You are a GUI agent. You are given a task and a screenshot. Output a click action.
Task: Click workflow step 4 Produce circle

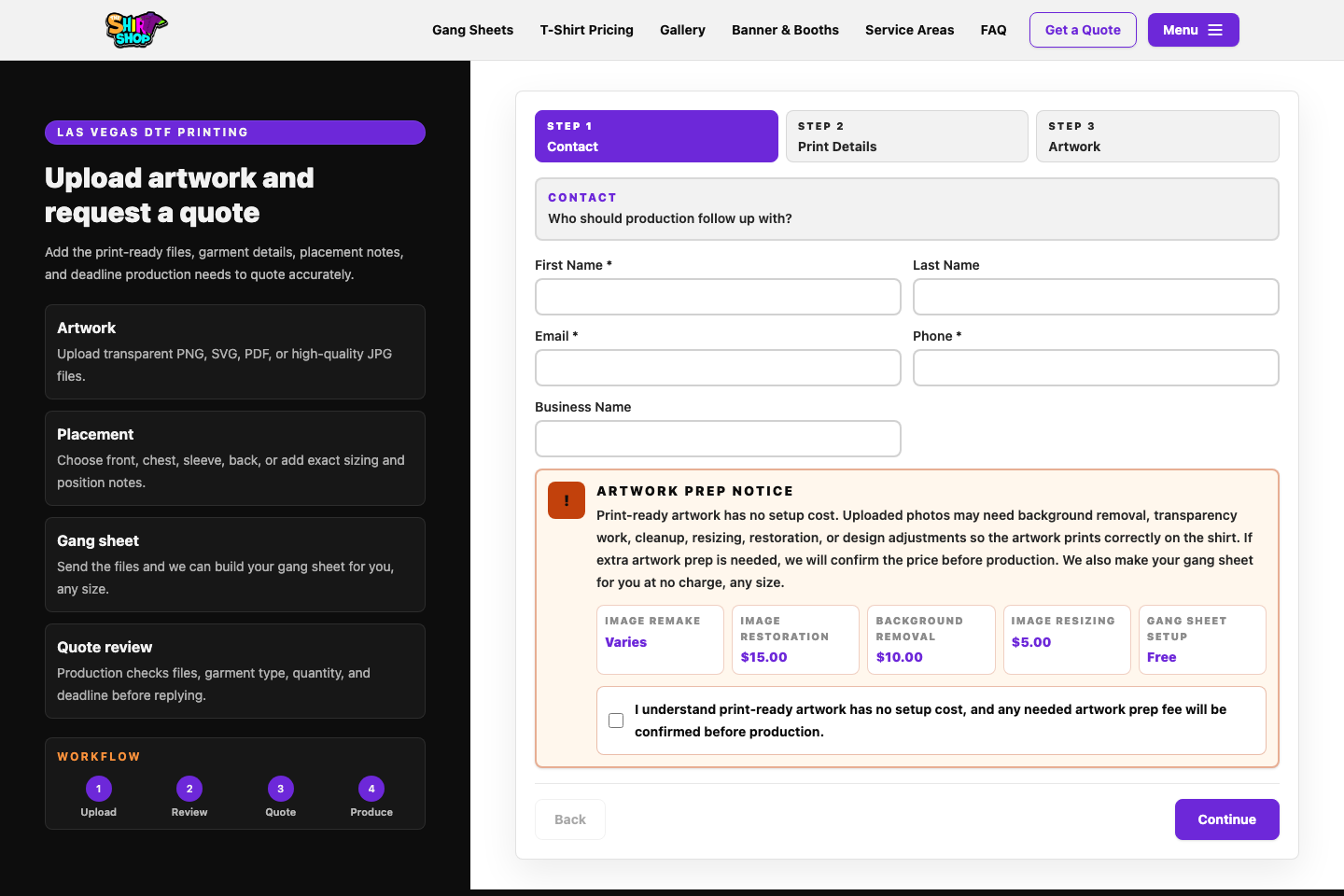tap(371, 789)
